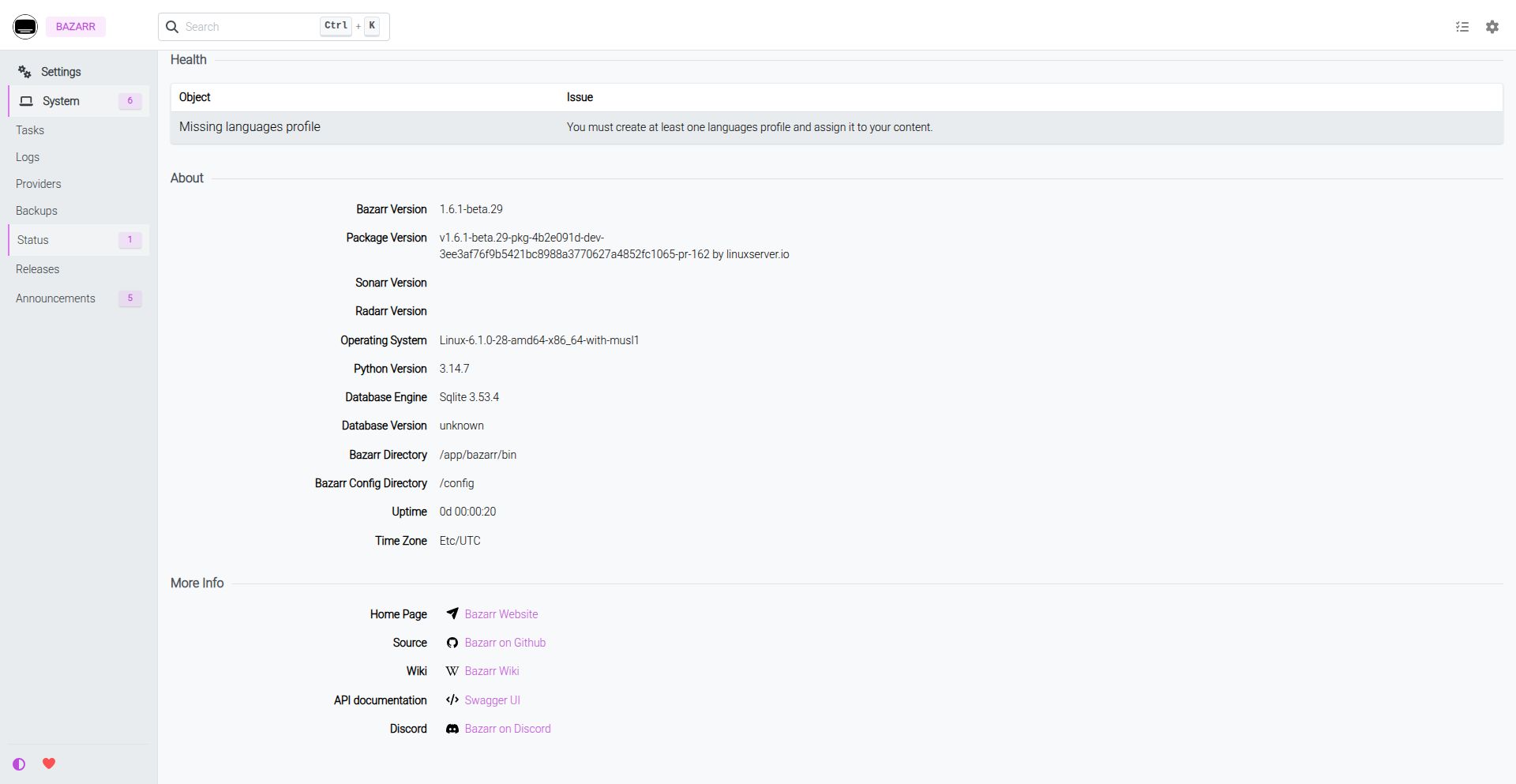Click the System badge showing 6
The width and height of the screenshot is (1516, 784).
point(130,101)
